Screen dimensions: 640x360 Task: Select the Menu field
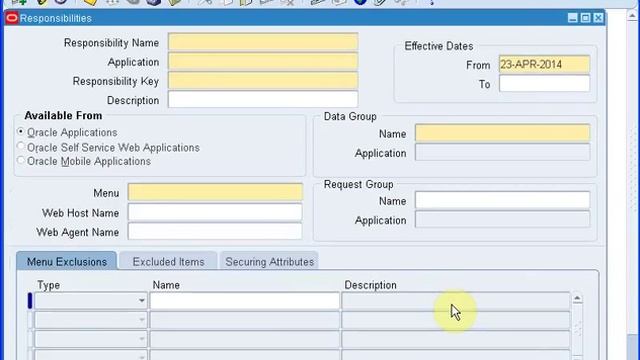(x=215, y=192)
